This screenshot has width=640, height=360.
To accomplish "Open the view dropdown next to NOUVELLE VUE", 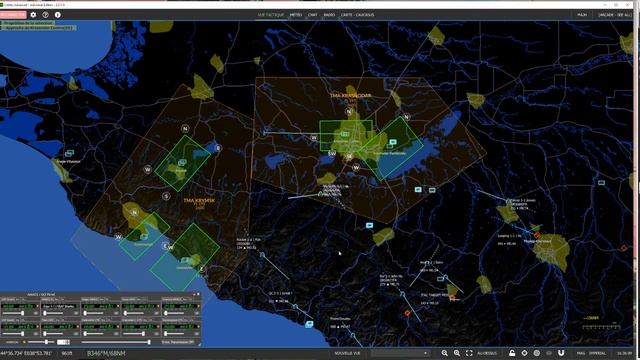I will (400, 353).
